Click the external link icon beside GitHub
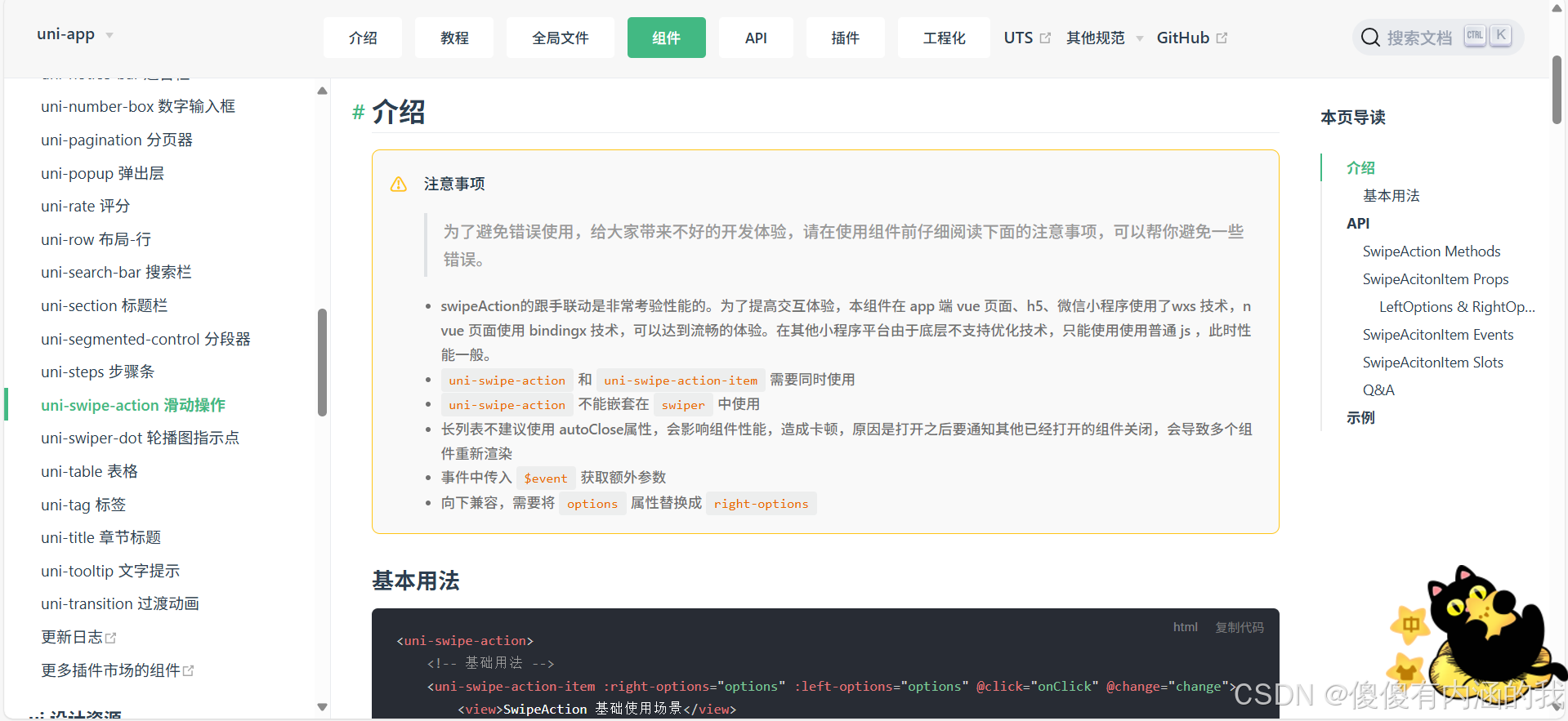The height and width of the screenshot is (721, 1568). 1222,38
